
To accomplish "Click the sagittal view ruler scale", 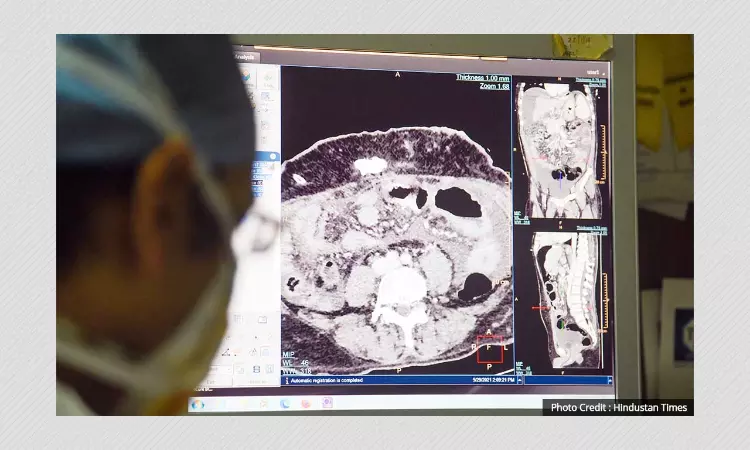I will 605,300.
